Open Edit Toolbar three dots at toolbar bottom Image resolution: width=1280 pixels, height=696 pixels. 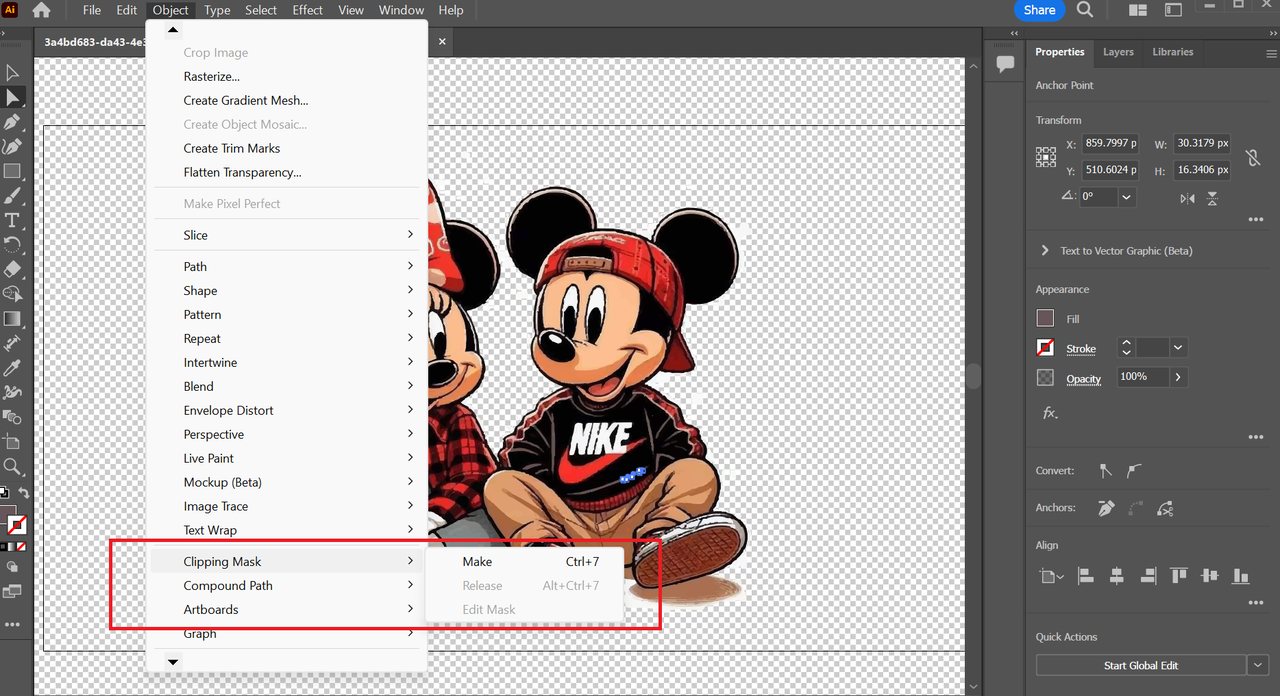point(12,625)
